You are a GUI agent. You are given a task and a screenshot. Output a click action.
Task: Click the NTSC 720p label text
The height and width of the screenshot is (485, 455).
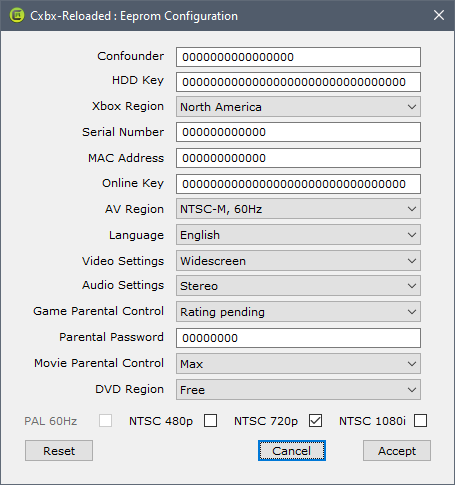click(x=266, y=421)
